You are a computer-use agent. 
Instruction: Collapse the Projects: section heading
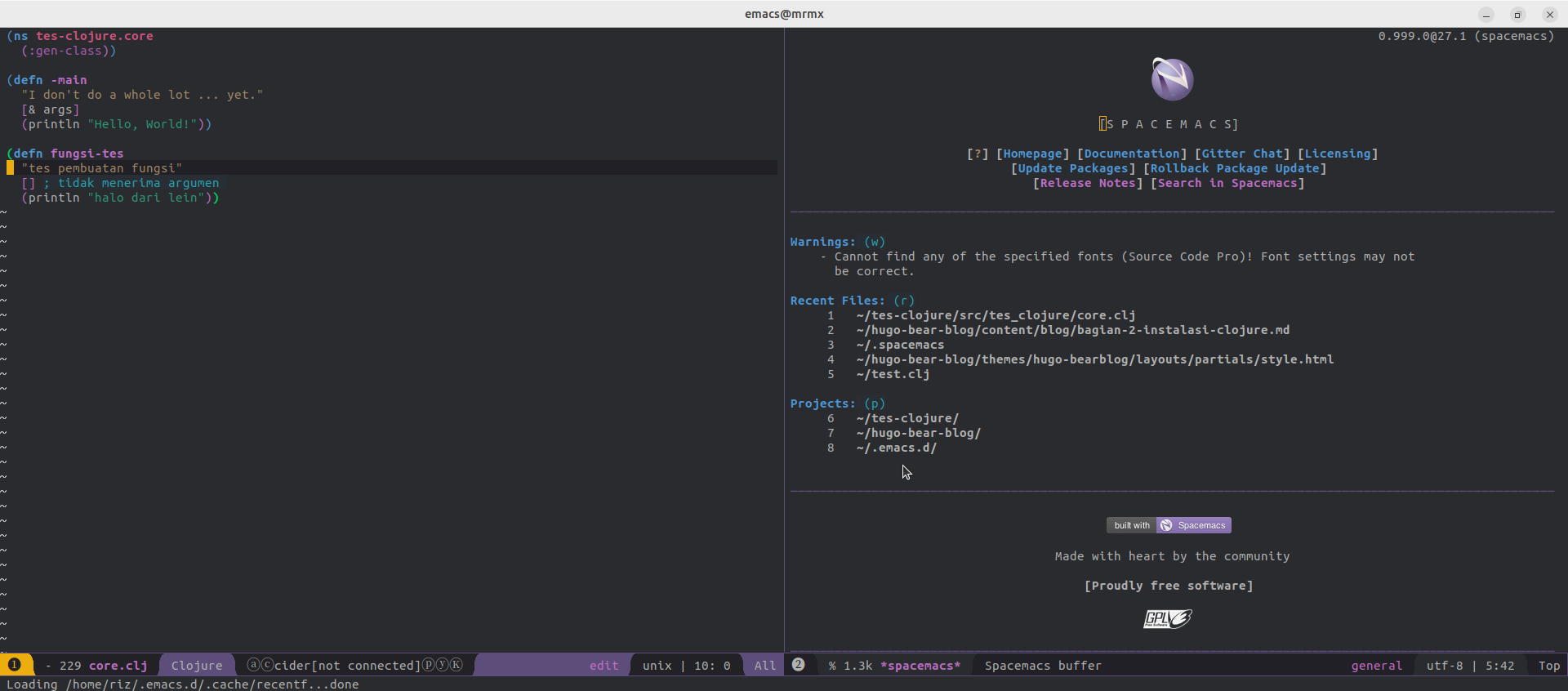point(822,403)
